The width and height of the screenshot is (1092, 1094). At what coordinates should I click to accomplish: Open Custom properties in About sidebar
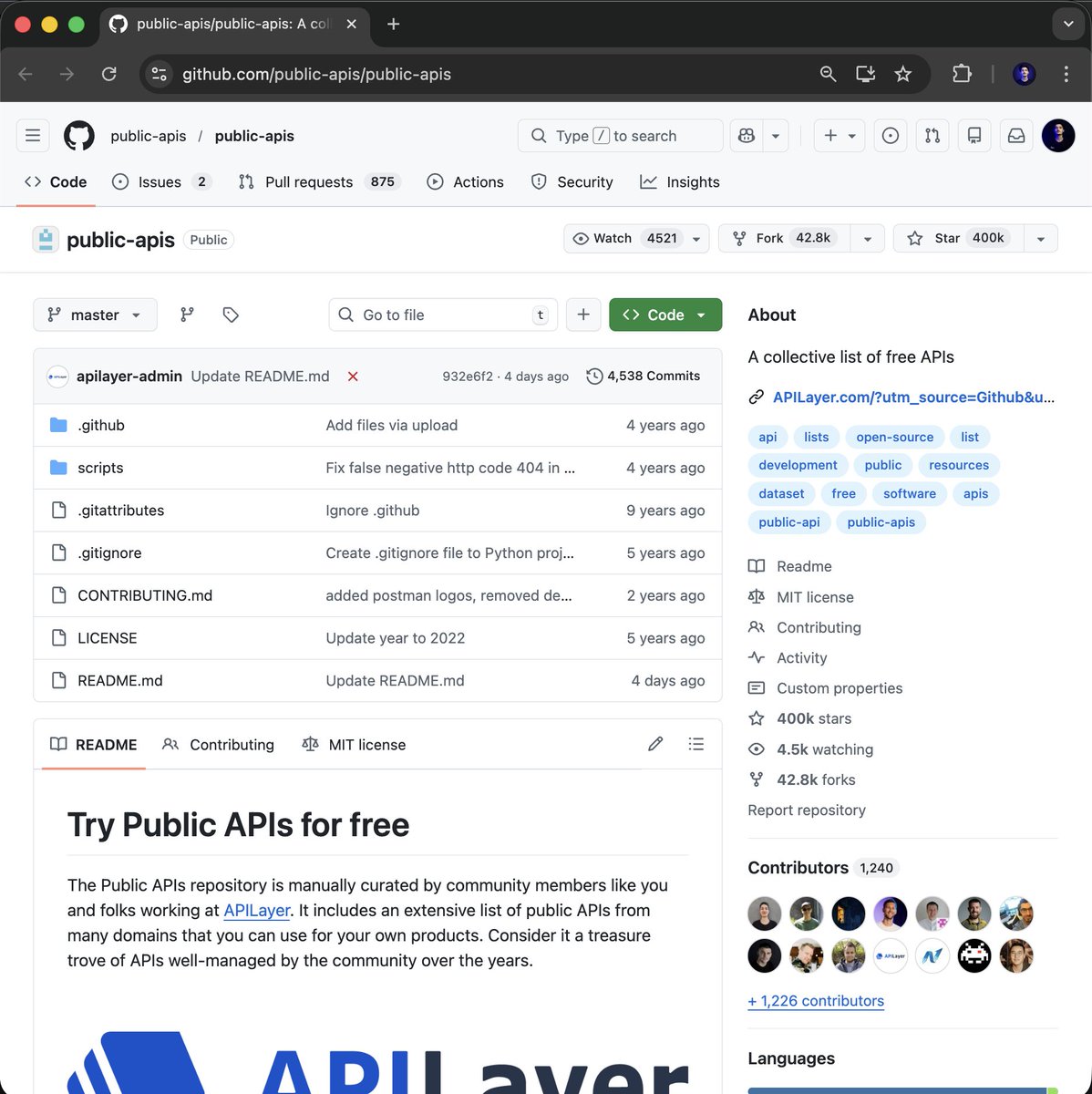(x=826, y=688)
